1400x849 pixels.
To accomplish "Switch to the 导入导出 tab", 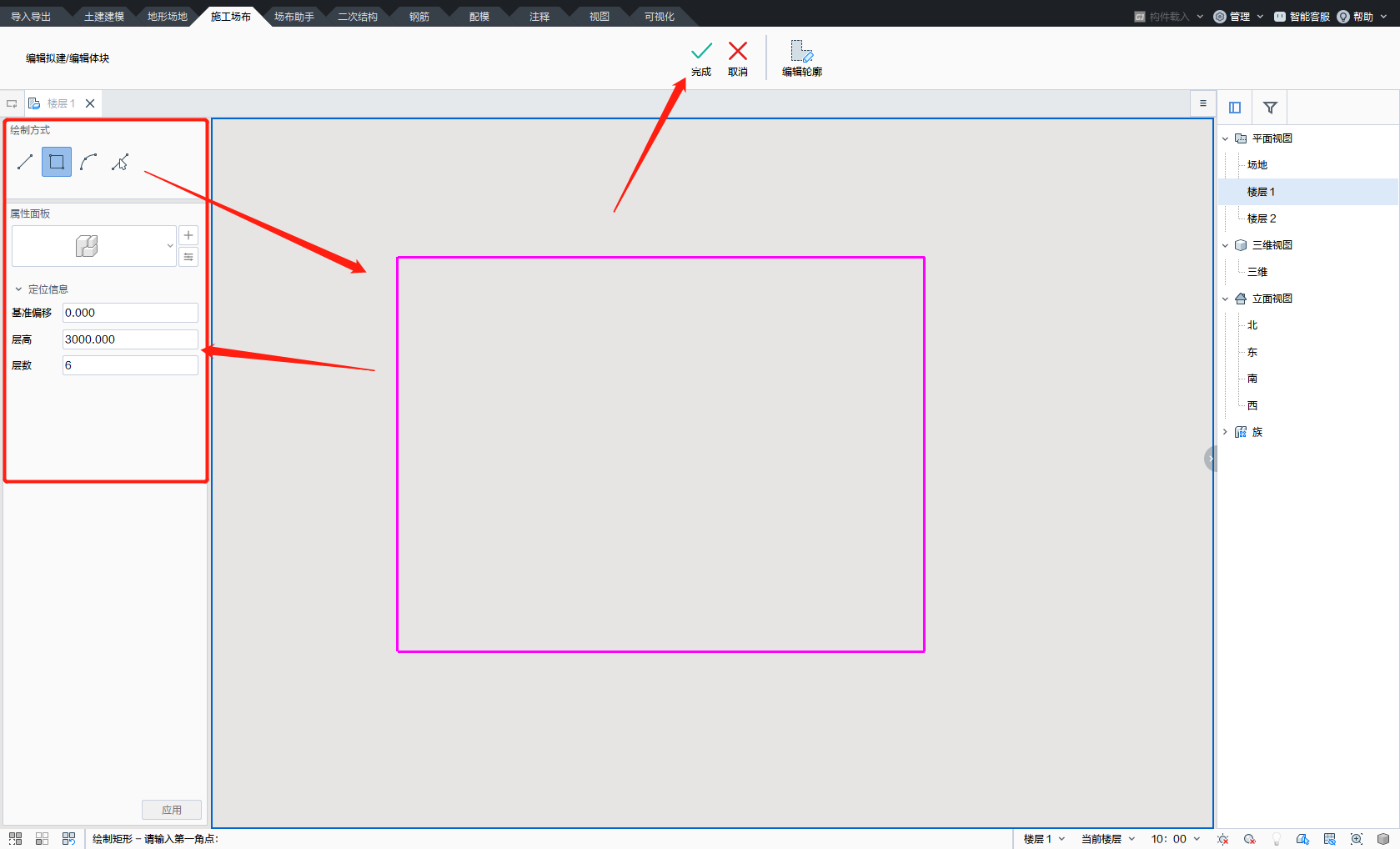I will pyautogui.click(x=31, y=17).
